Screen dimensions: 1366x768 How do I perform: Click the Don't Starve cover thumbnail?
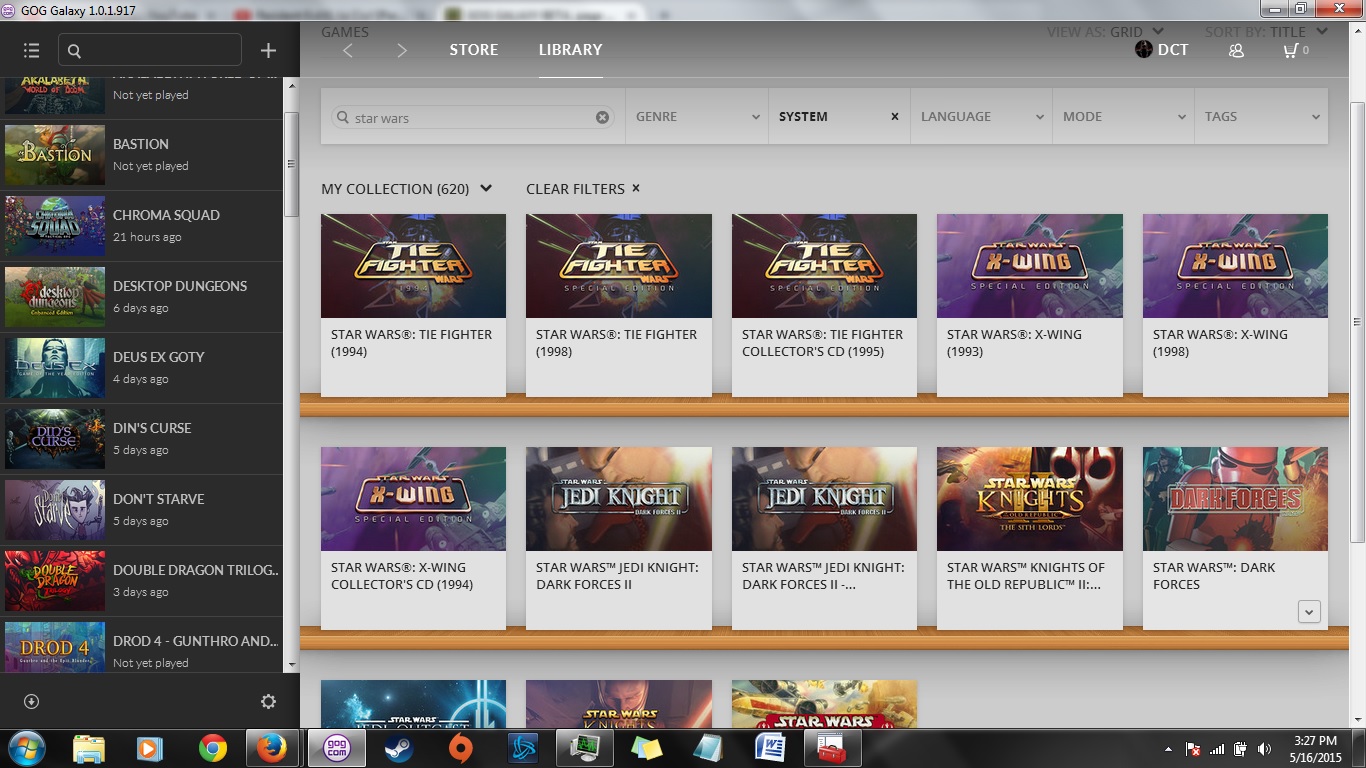point(55,510)
